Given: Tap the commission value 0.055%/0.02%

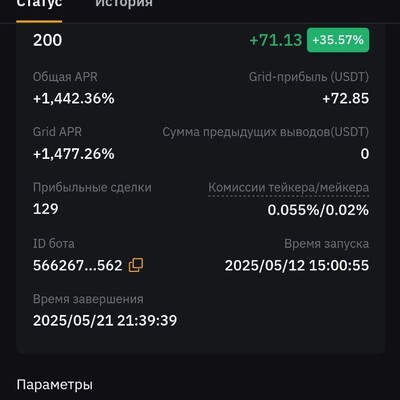Looking at the screenshot, I should click(318, 210).
